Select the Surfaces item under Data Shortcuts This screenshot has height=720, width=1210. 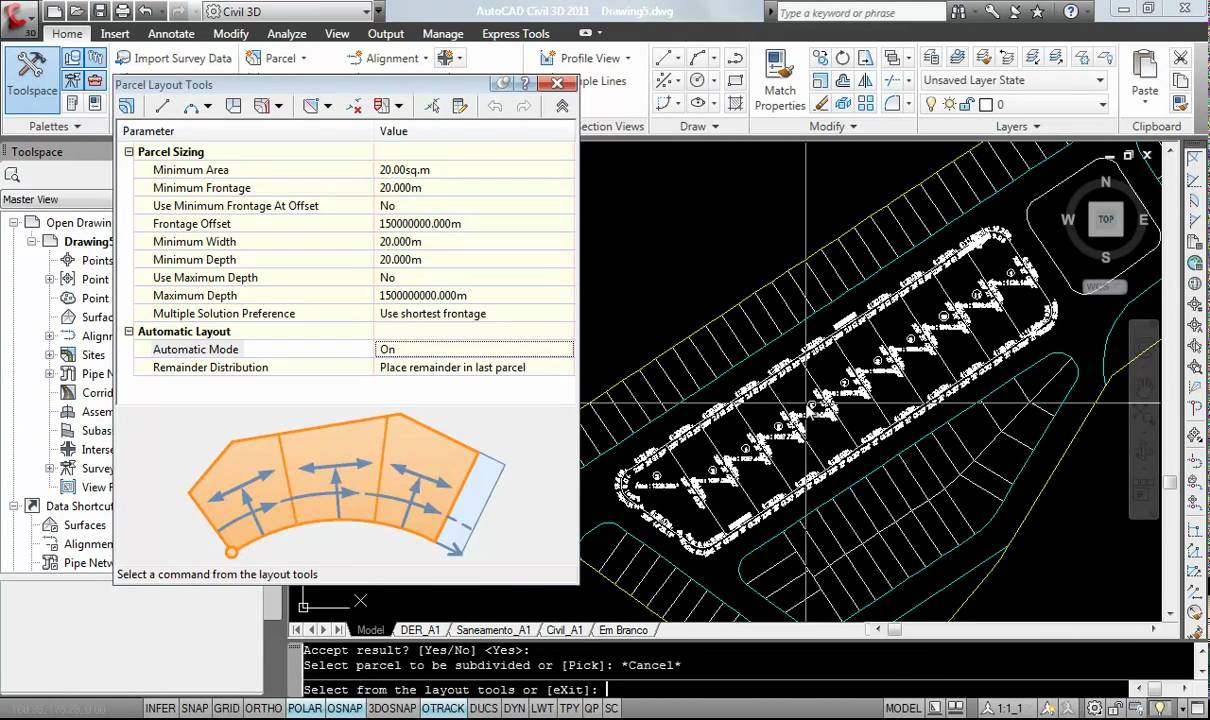tap(85, 525)
